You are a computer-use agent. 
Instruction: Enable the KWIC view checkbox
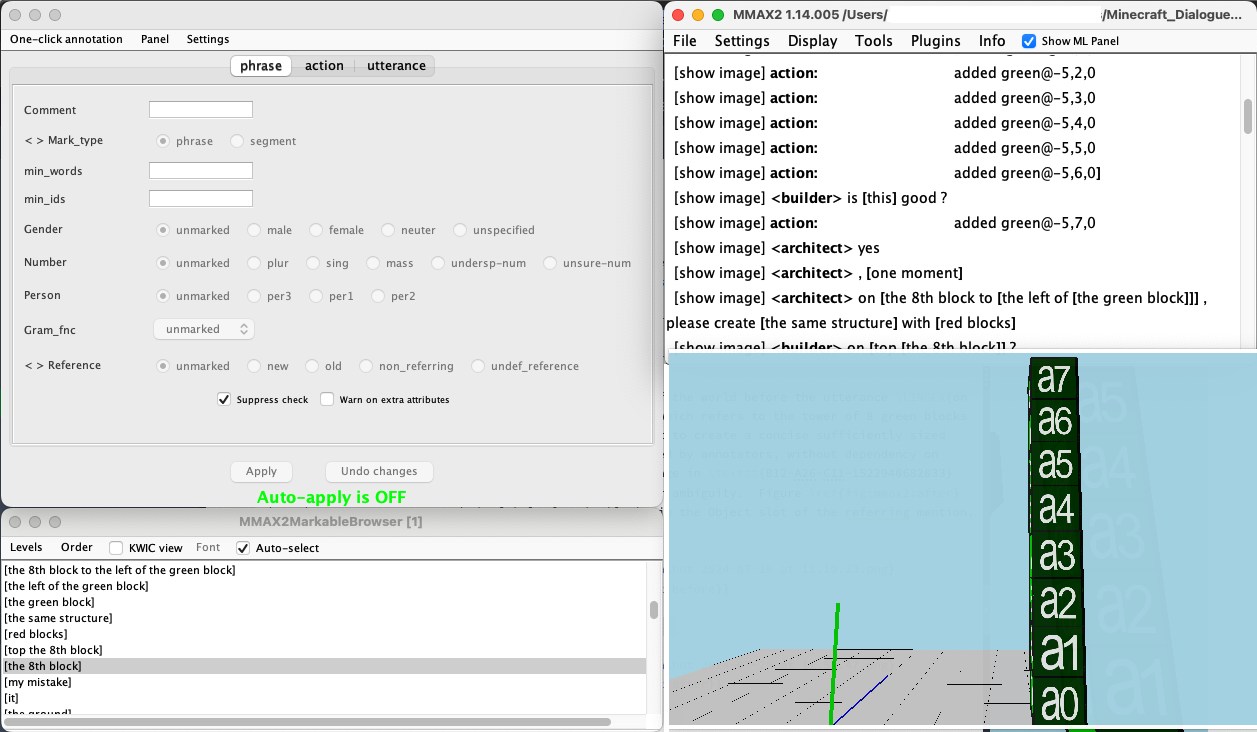[116, 548]
